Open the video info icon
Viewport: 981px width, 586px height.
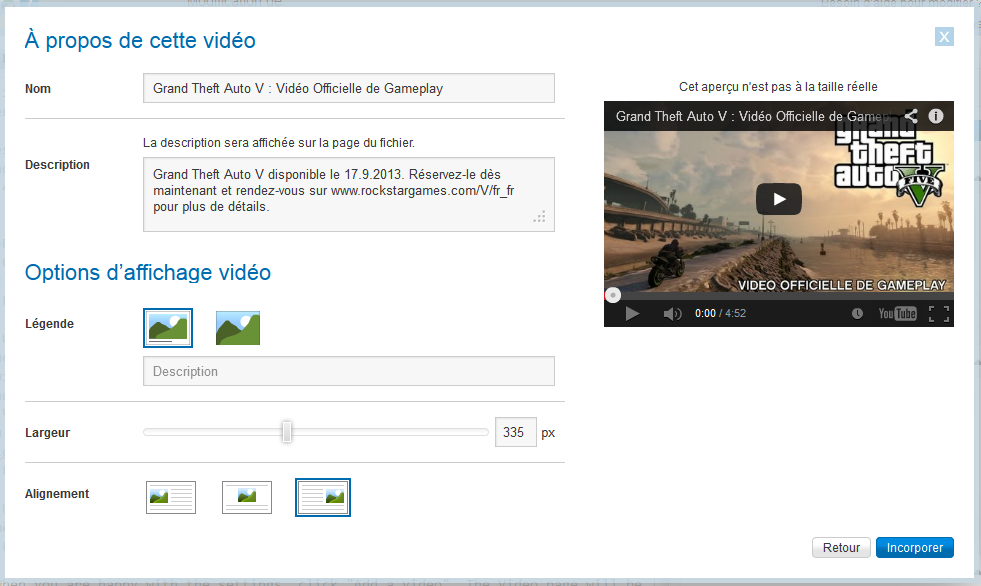(936, 116)
